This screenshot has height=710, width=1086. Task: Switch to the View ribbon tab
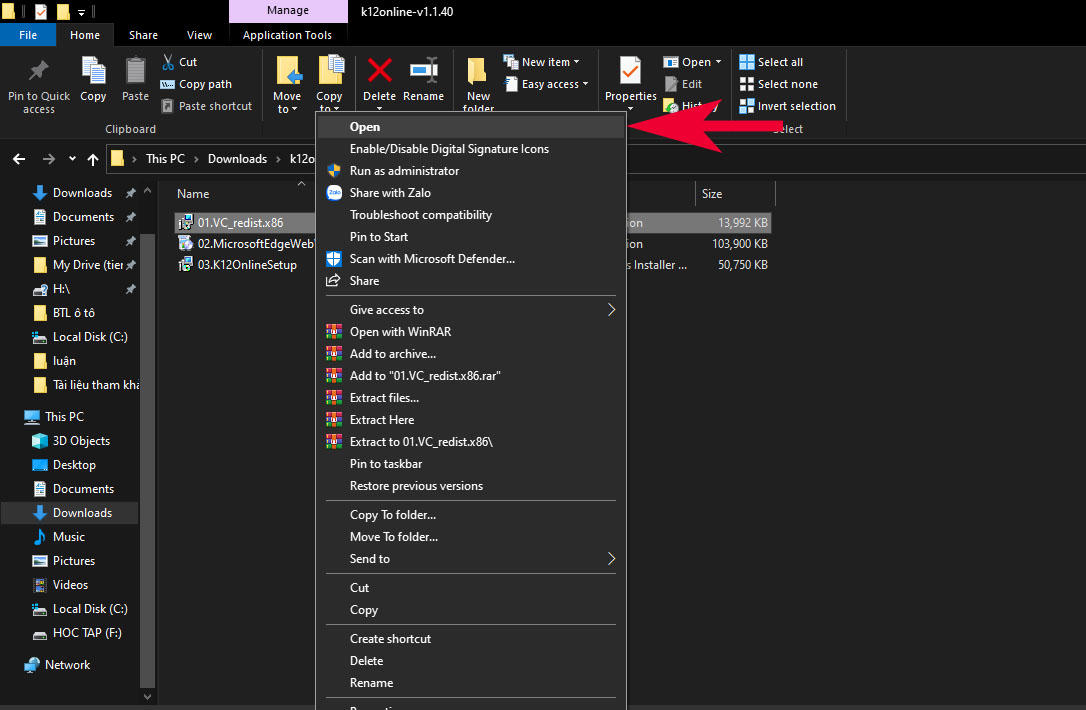[199, 35]
